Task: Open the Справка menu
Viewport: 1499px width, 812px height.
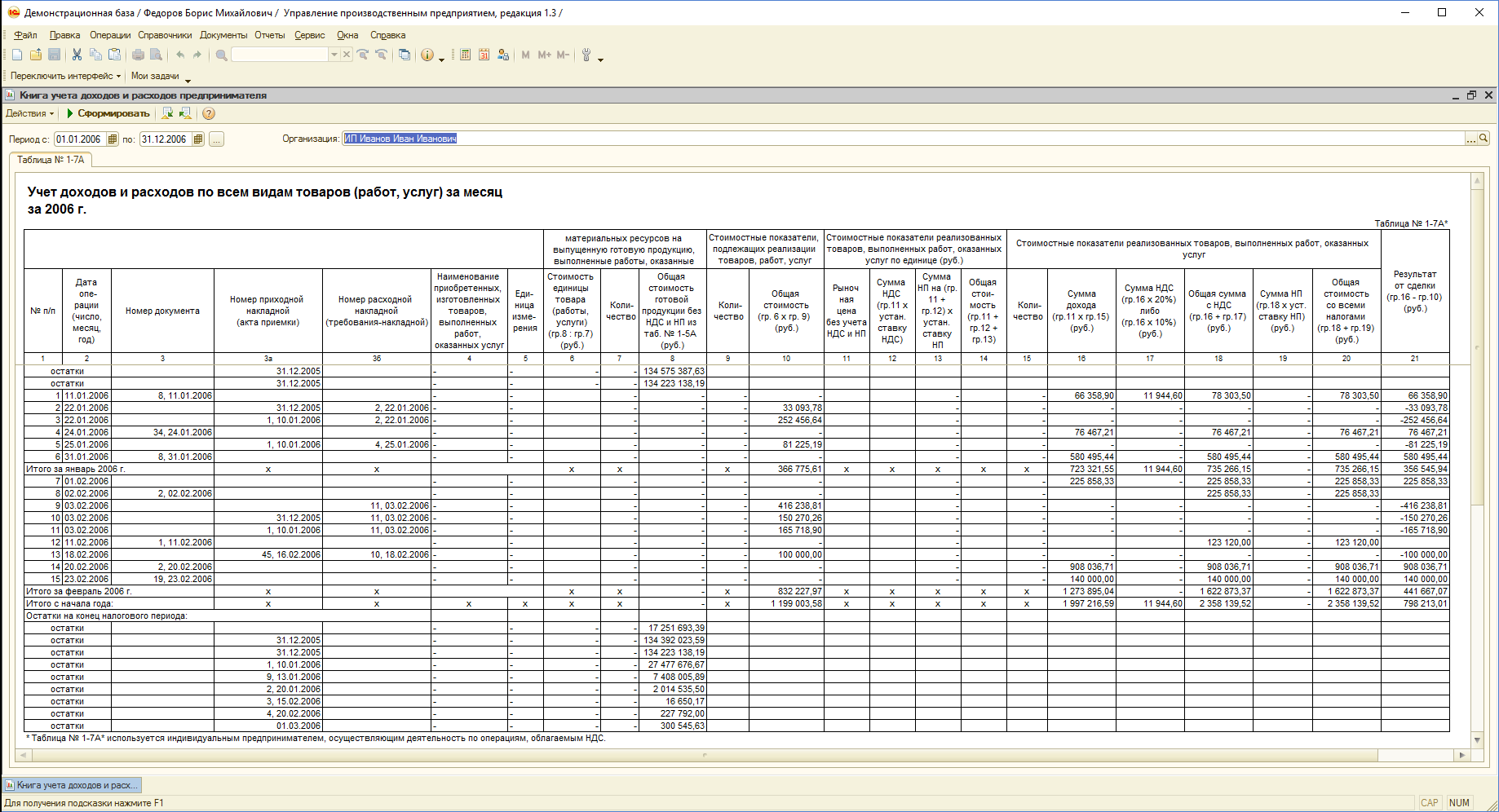Action: coord(387,35)
